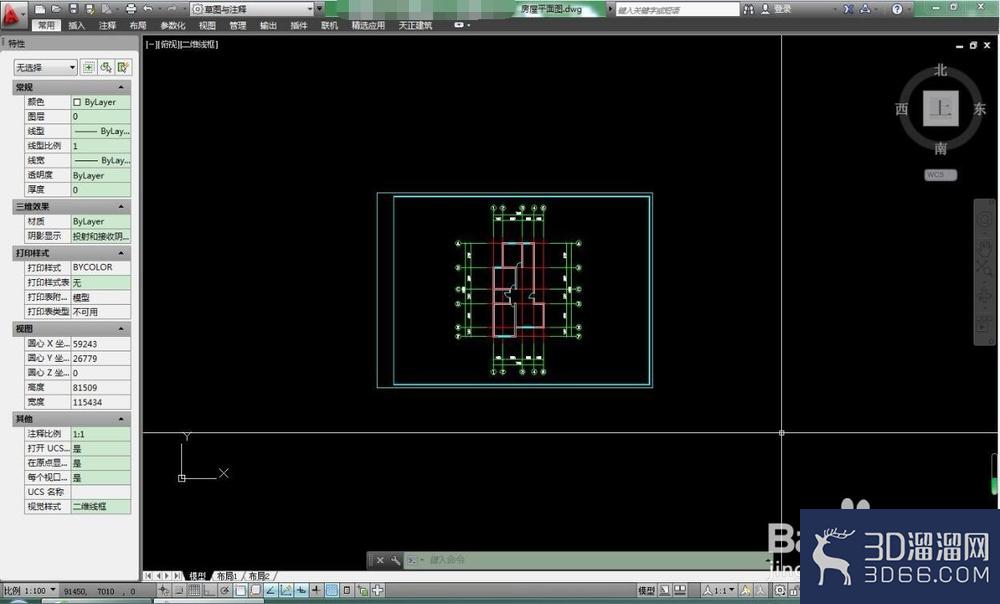Toggle Show Lineweight in status bar
This screenshot has height=604, width=1000.
tap(316, 590)
